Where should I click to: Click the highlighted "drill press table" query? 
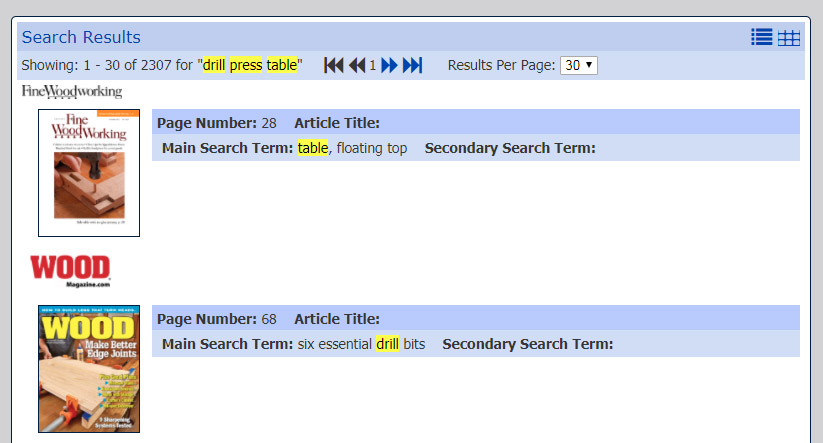tap(250, 65)
